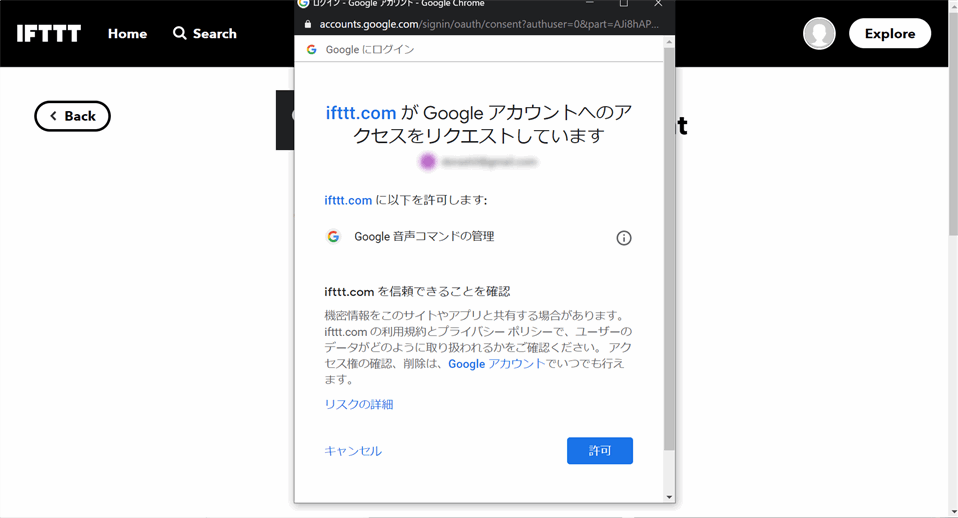Click the Google 音声コマンドの管理 text

[424, 236]
